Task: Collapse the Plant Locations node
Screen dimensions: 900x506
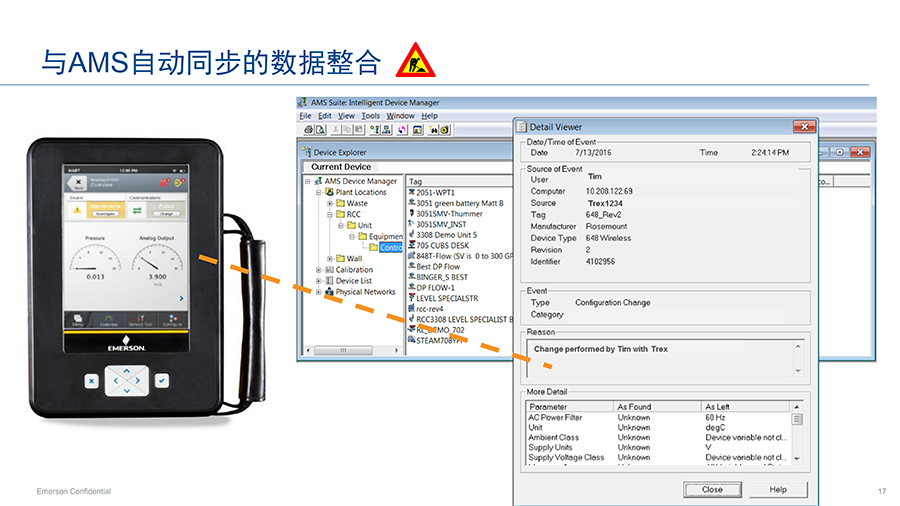Action: coord(318,192)
